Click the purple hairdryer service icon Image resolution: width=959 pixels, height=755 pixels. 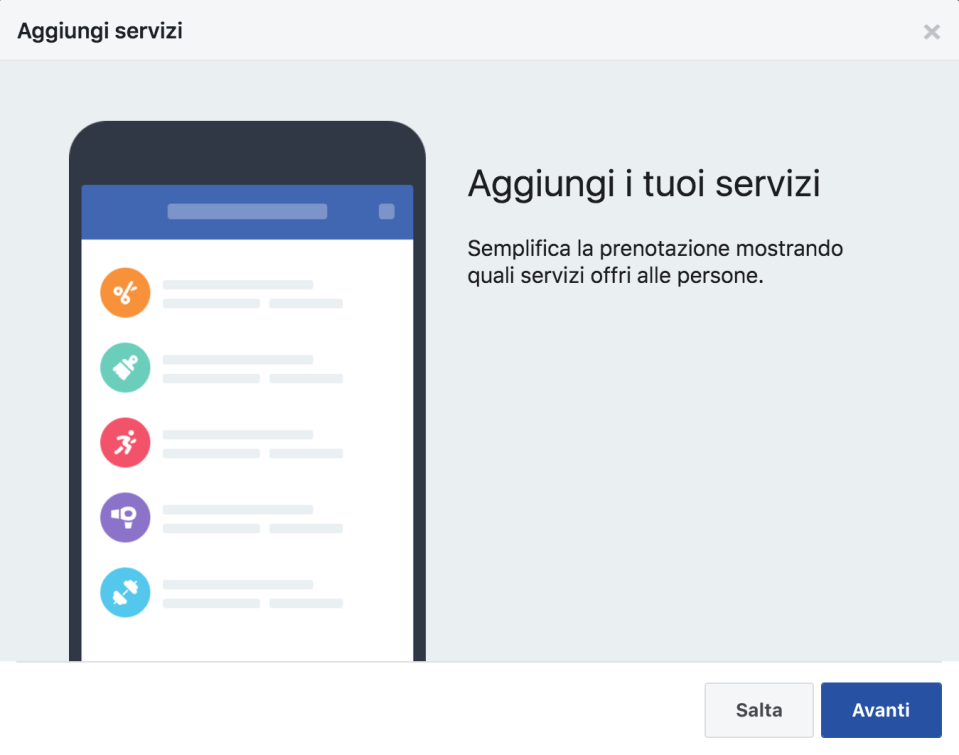[125, 517]
